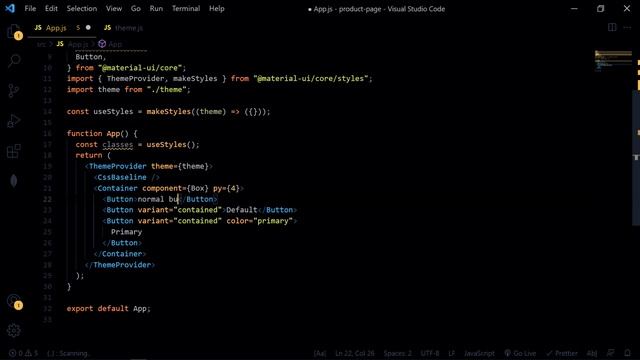Click errors and warnings count in status bar
Viewport: 640px width, 360px height.
pos(24,353)
